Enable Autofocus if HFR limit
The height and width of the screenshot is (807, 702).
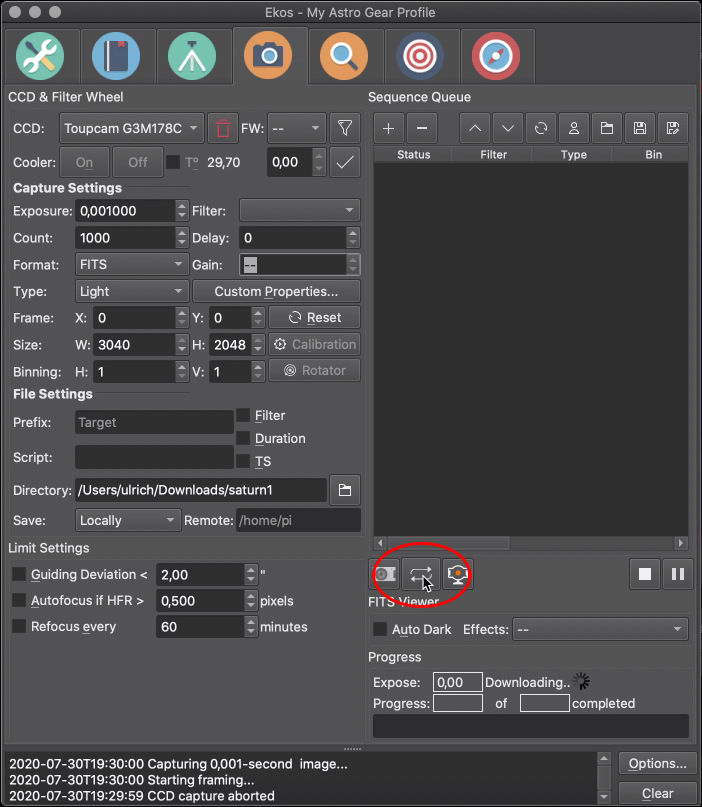tap(19, 600)
